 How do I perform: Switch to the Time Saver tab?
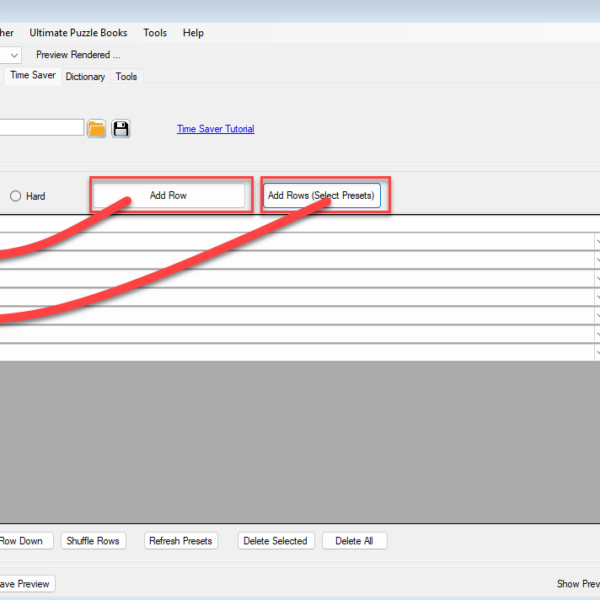[x=33, y=75]
